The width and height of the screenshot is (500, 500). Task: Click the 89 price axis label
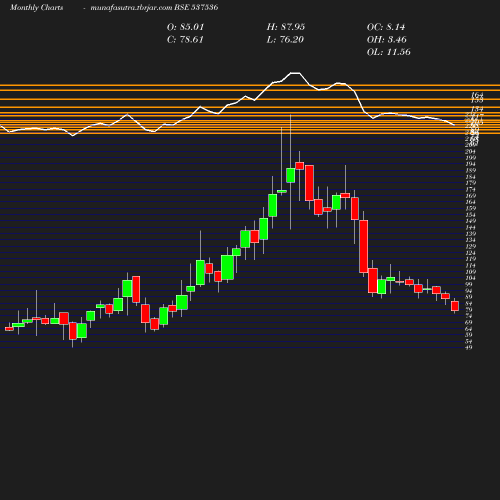pyautogui.click(x=469, y=297)
